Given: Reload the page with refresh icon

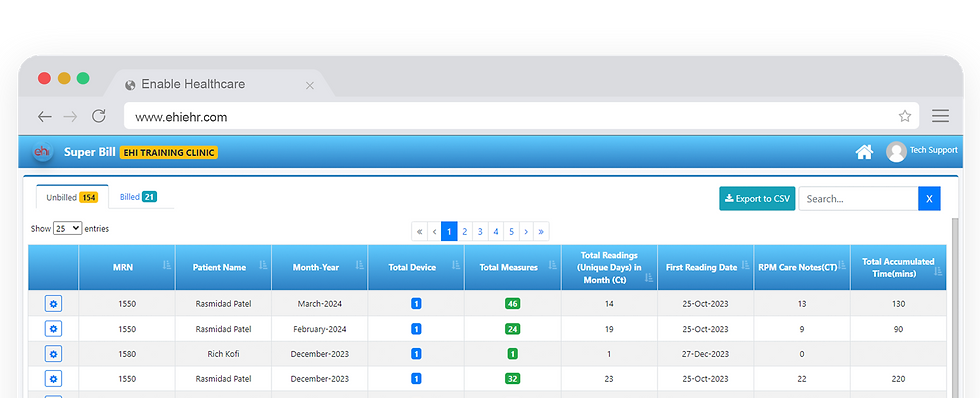Looking at the screenshot, I should point(99,116).
